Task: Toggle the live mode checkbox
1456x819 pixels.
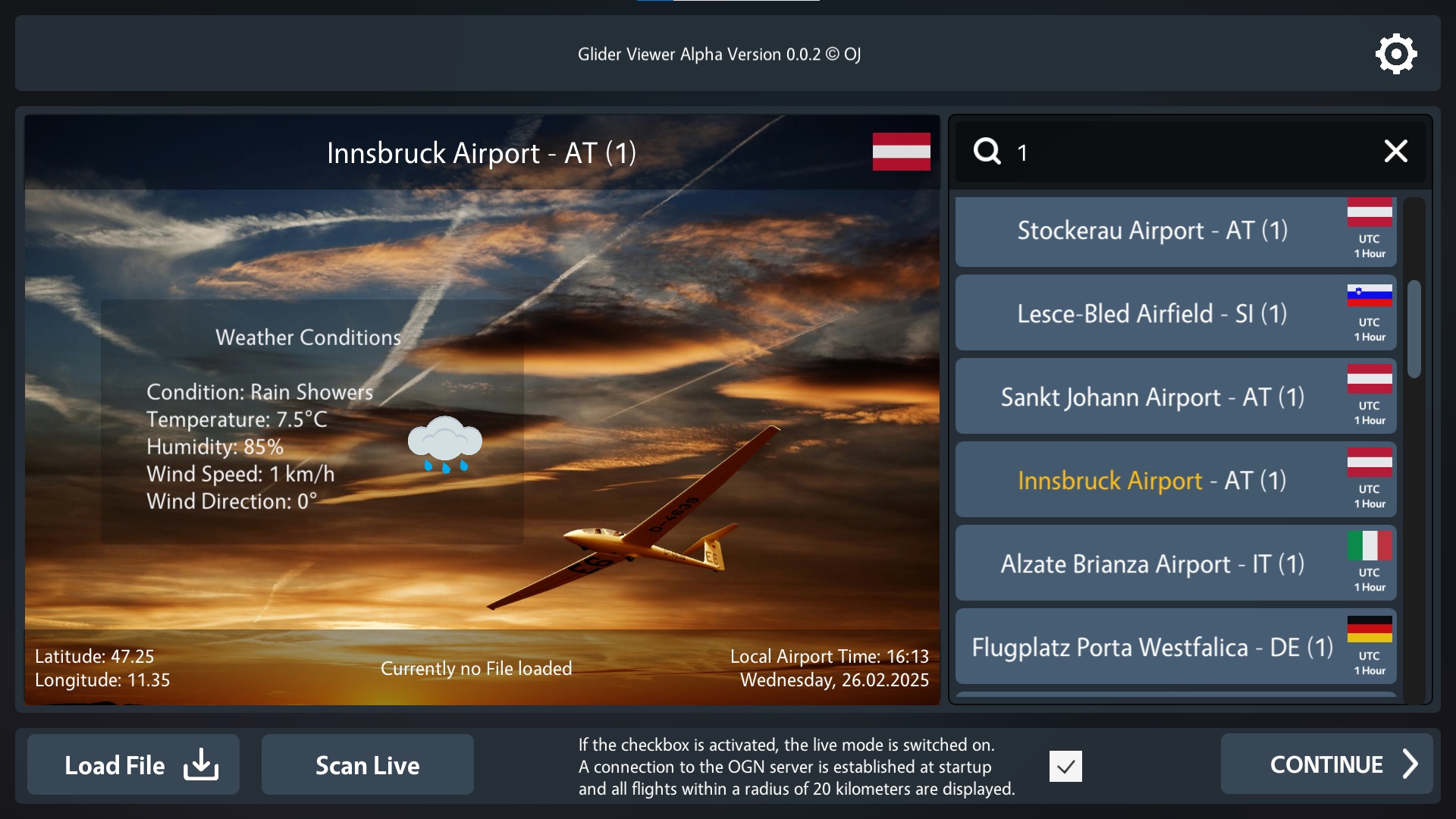Action: click(1065, 766)
